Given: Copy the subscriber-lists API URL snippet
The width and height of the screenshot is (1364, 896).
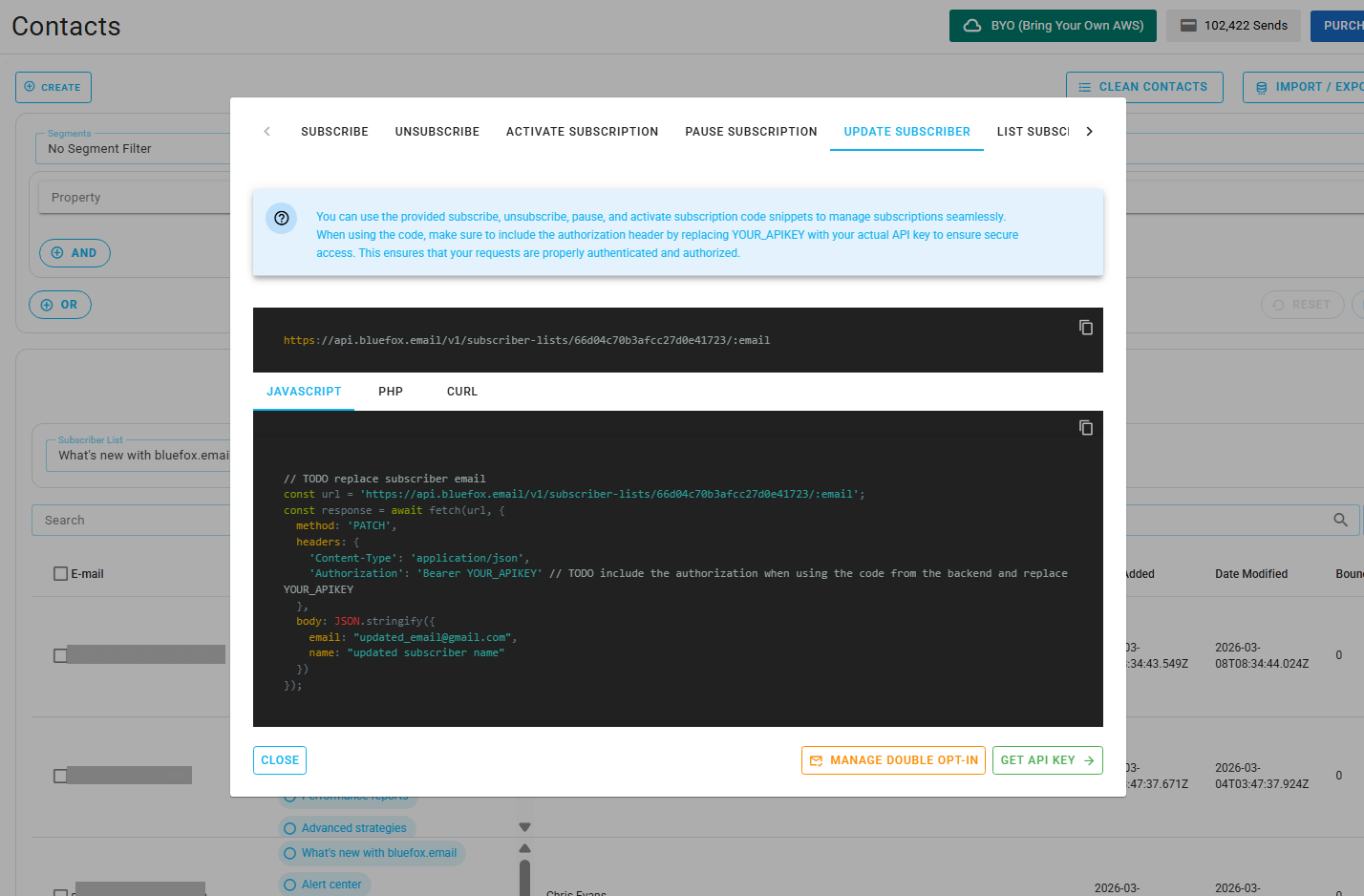Looking at the screenshot, I should click(1086, 327).
